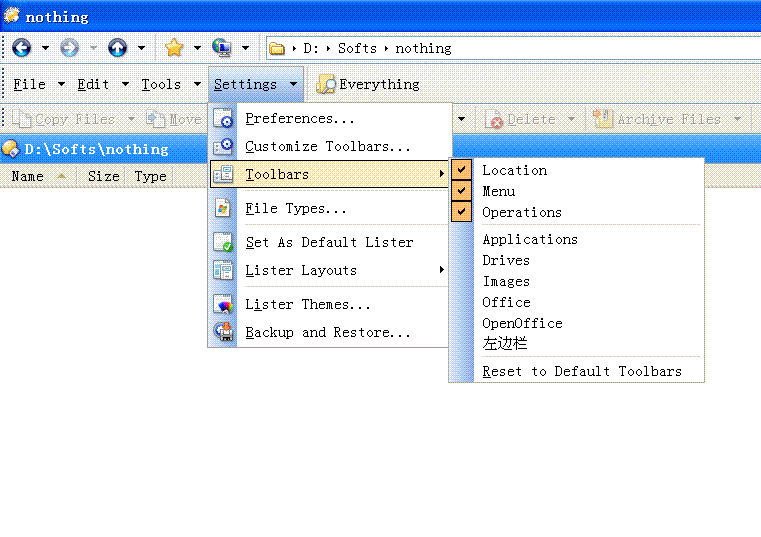This screenshot has width=761, height=537.
Task: Click the Copy Files icon
Action: (x=21, y=119)
